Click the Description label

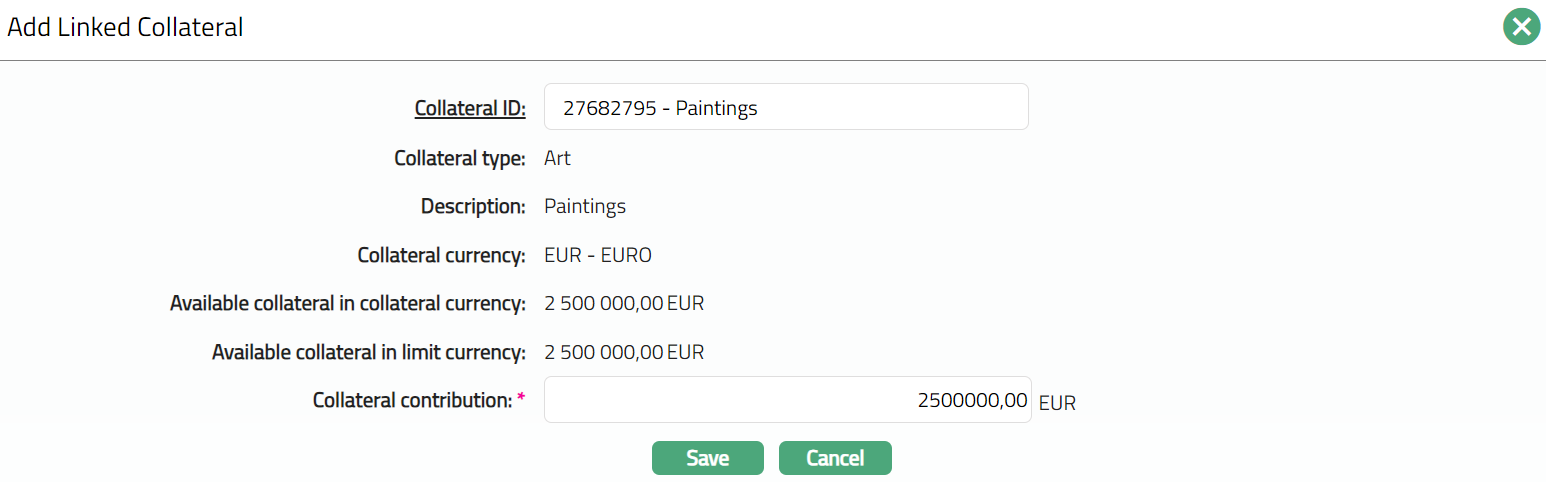(473, 206)
